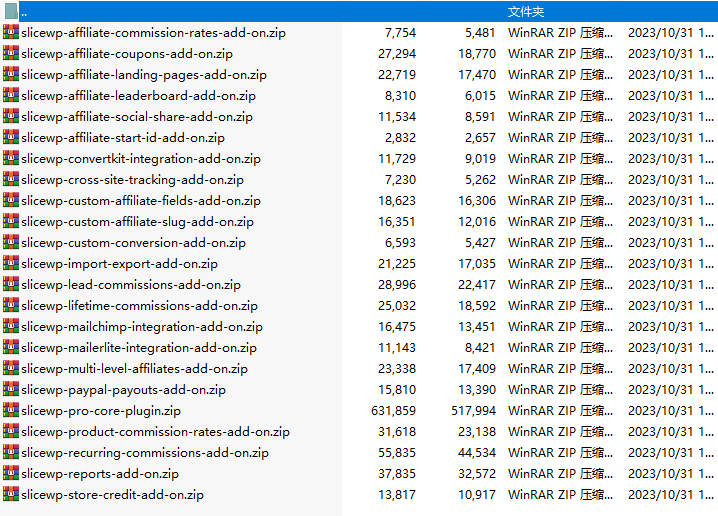Select file name slicewp-lifetime-commissions-add-on.zip

pyautogui.click(x=139, y=306)
